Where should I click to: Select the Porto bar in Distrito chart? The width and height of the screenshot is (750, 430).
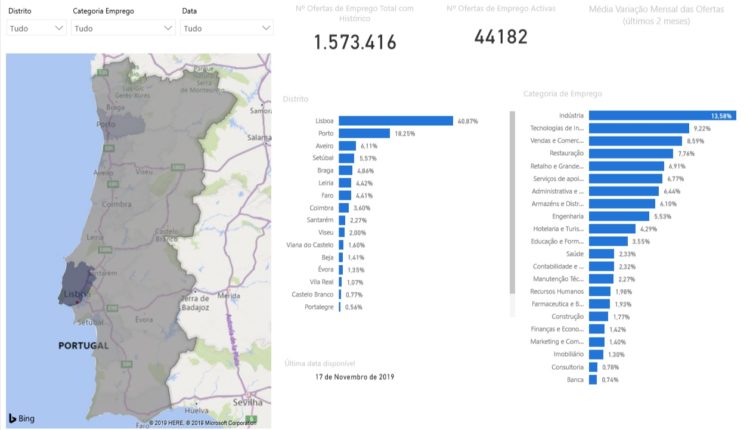364,133
